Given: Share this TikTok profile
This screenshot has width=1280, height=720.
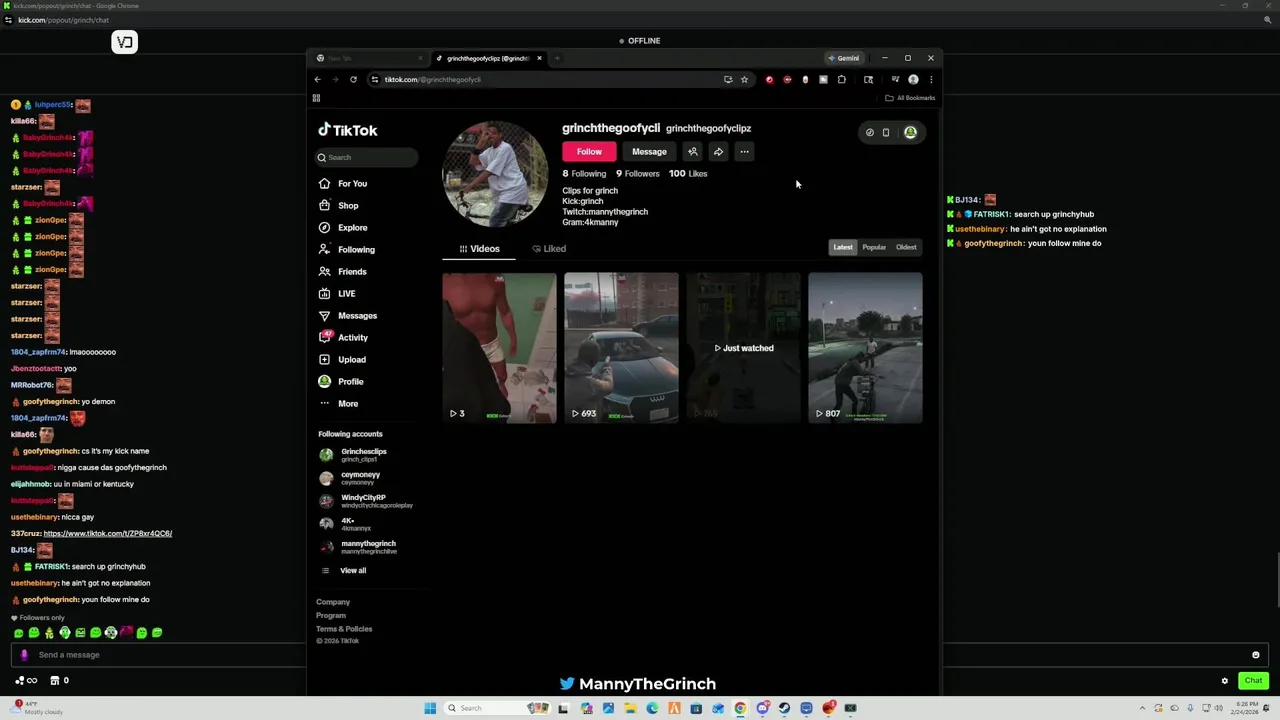Looking at the screenshot, I should click(718, 152).
